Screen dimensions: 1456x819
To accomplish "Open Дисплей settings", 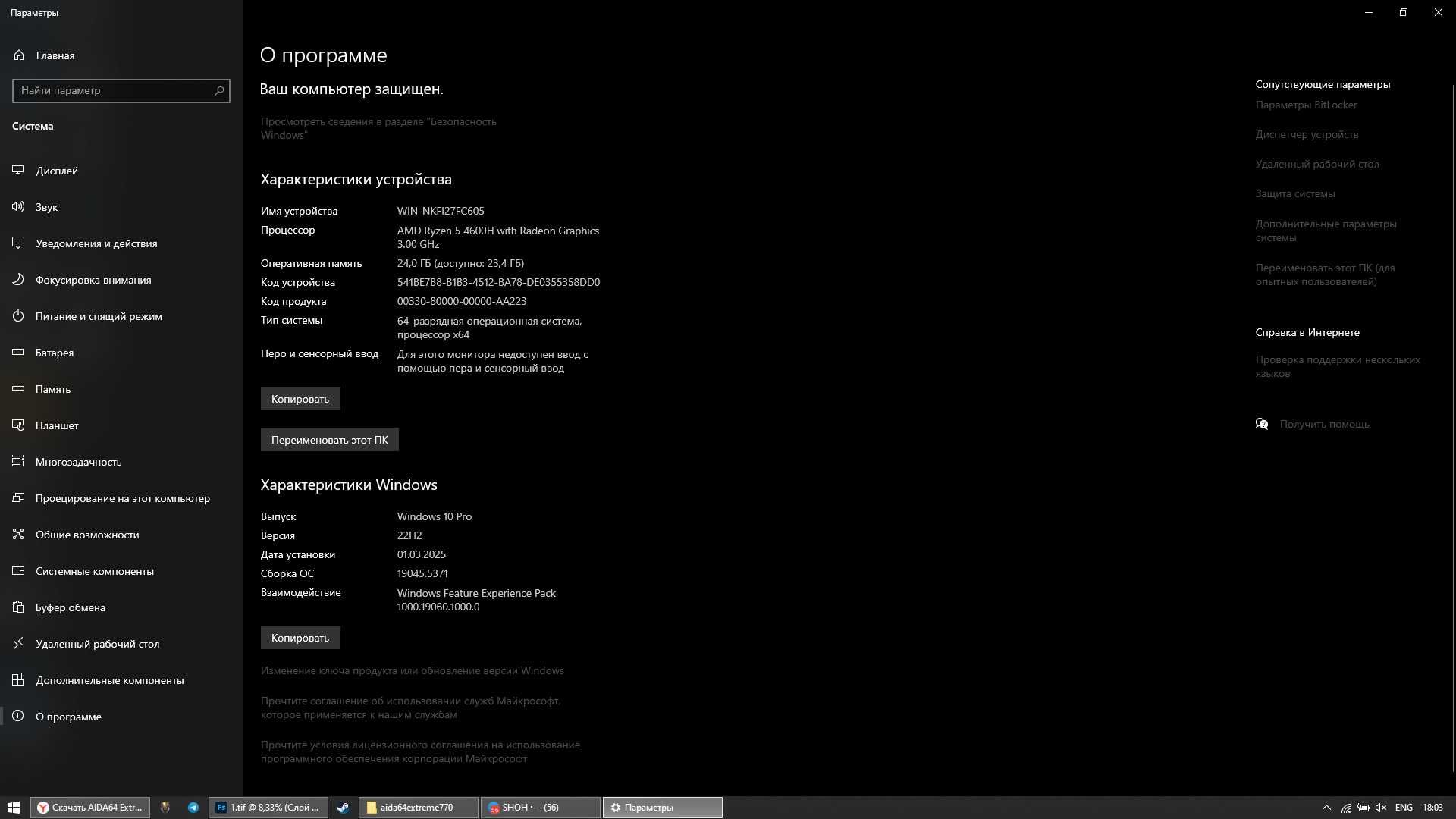I will tap(121, 171).
